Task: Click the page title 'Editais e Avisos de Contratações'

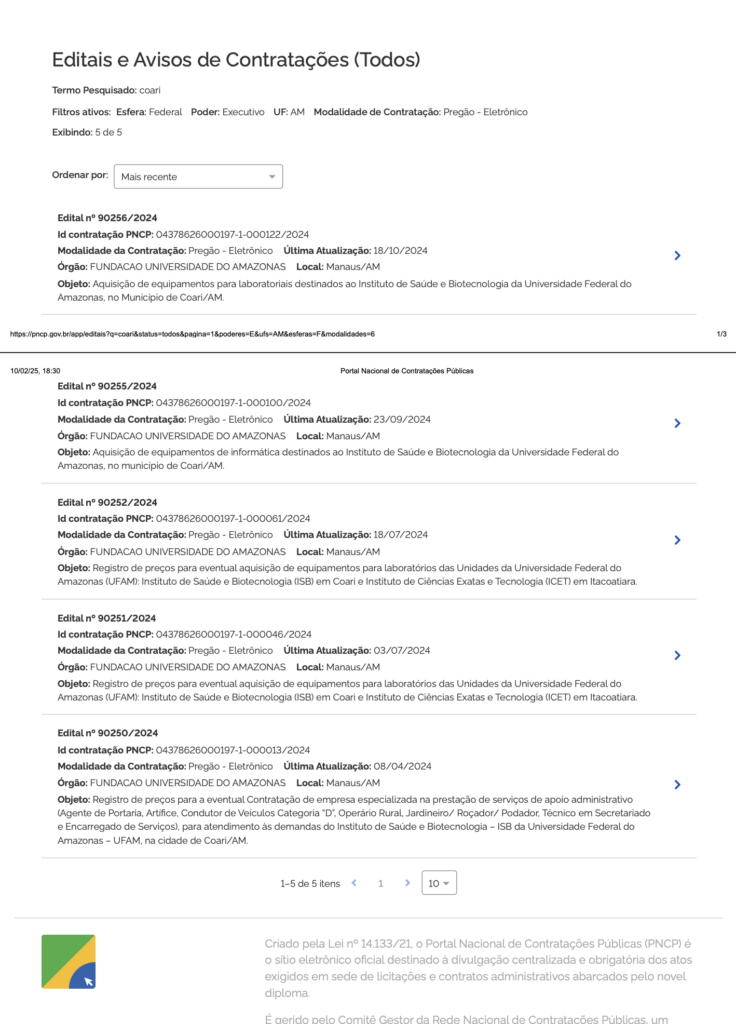Action: pos(235,60)
